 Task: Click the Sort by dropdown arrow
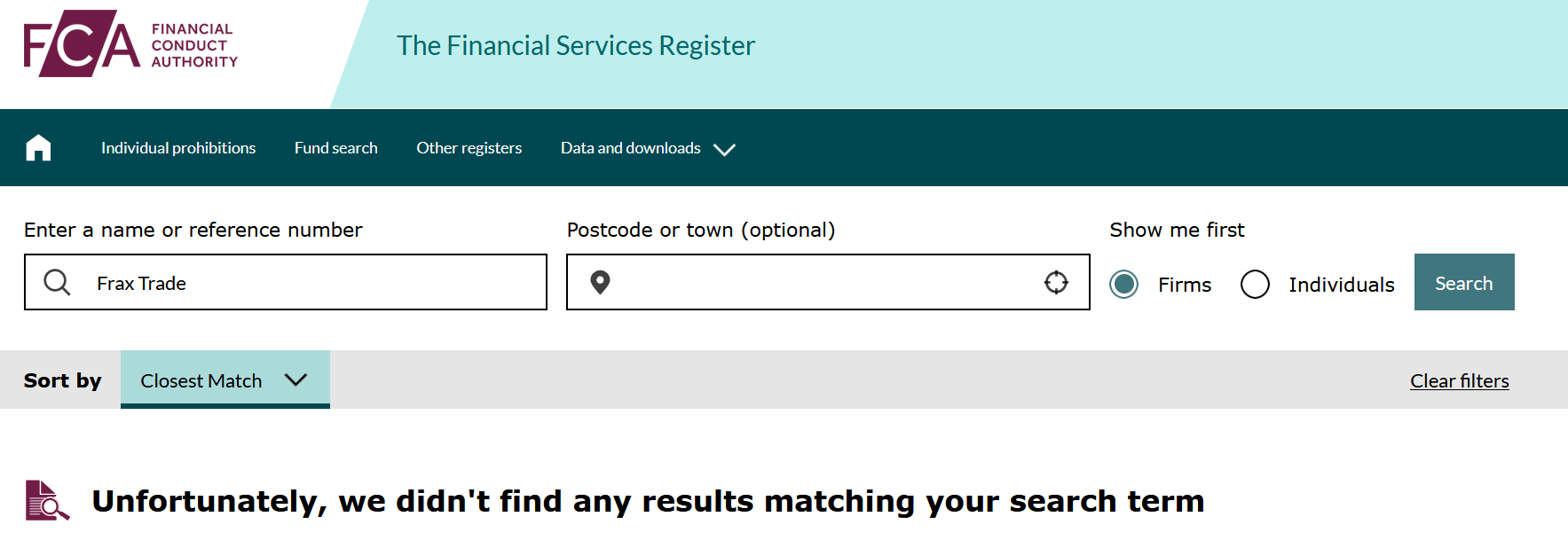coord(295,380)
